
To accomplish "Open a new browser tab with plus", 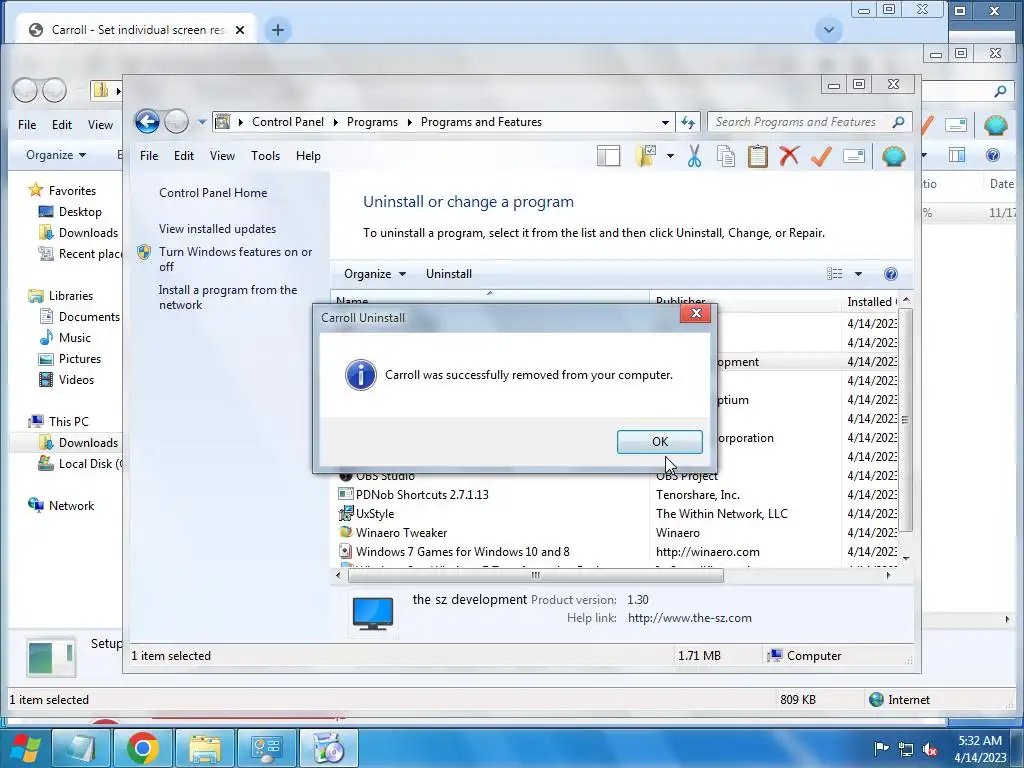I will tap(278, 30).
